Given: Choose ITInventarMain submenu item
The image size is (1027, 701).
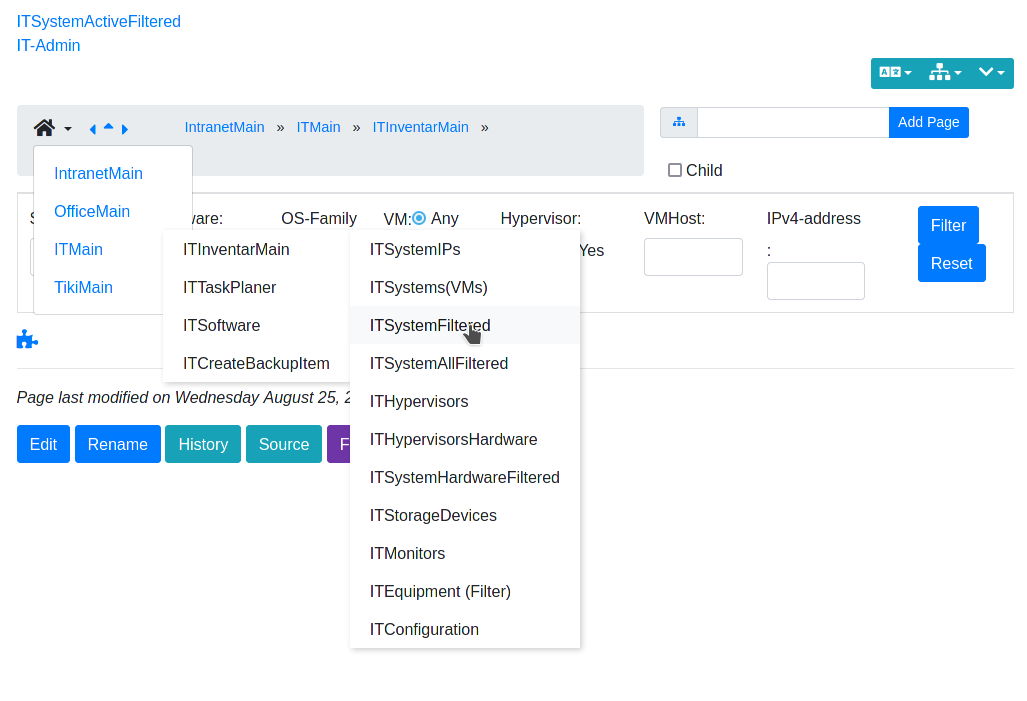Looking at the screenshot, I should pos(257,250).
